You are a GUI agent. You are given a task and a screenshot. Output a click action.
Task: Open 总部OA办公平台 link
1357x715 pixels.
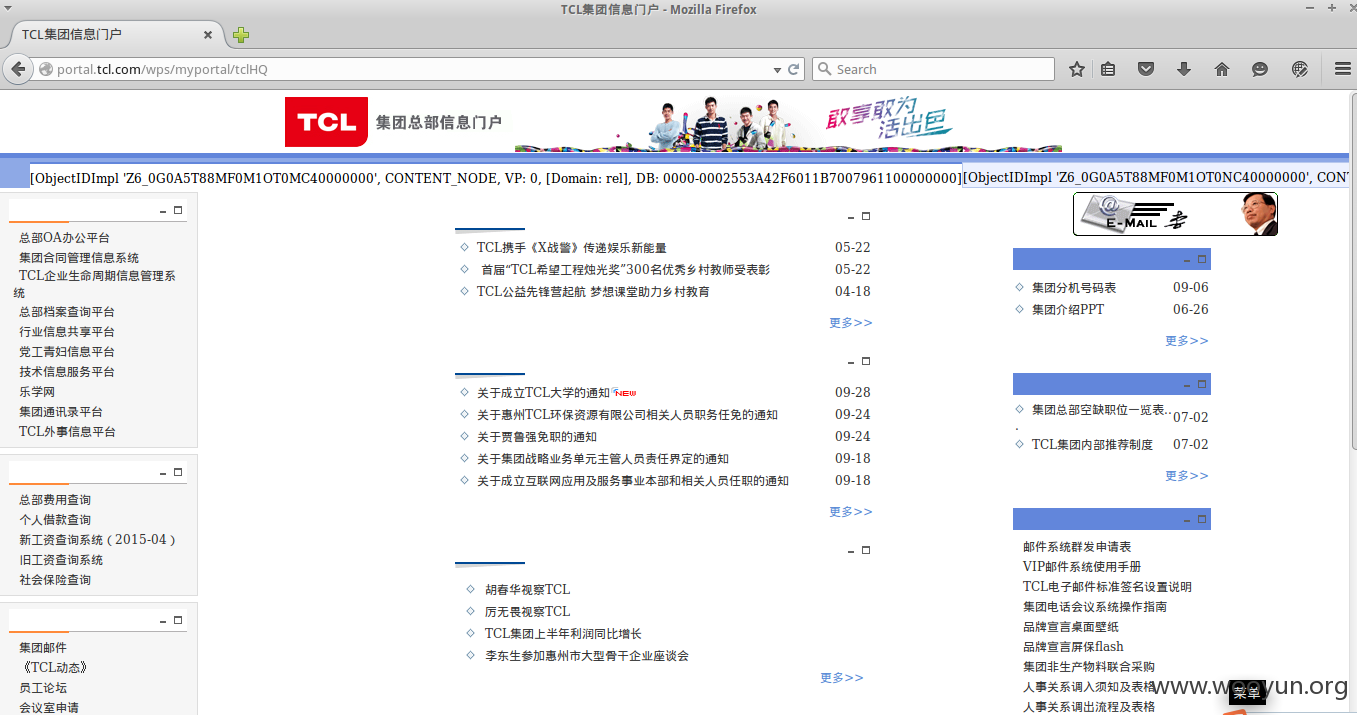(64, 238)
